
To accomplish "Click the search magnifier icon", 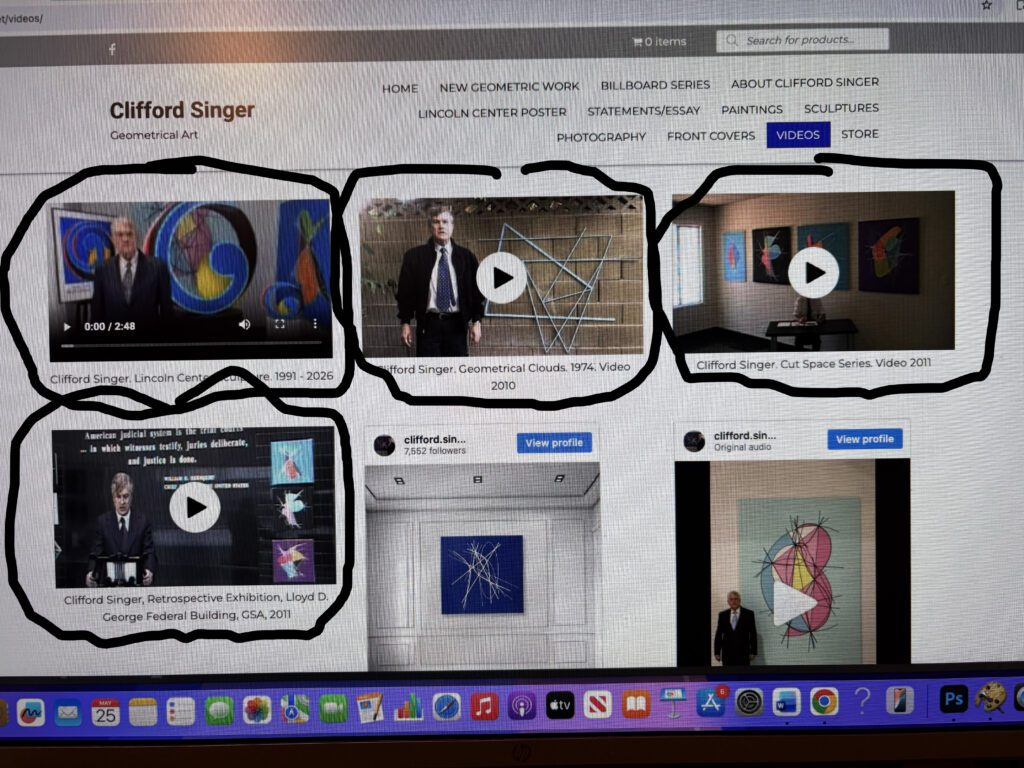I will 732,40.
